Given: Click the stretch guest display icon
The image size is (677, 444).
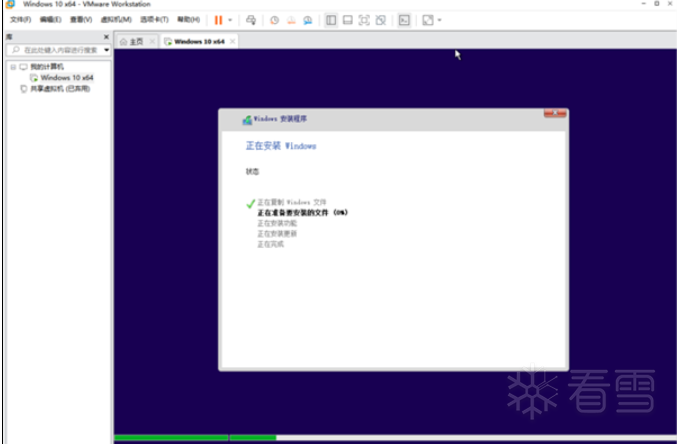Looking at the screenshot, I should coord(428,20).
